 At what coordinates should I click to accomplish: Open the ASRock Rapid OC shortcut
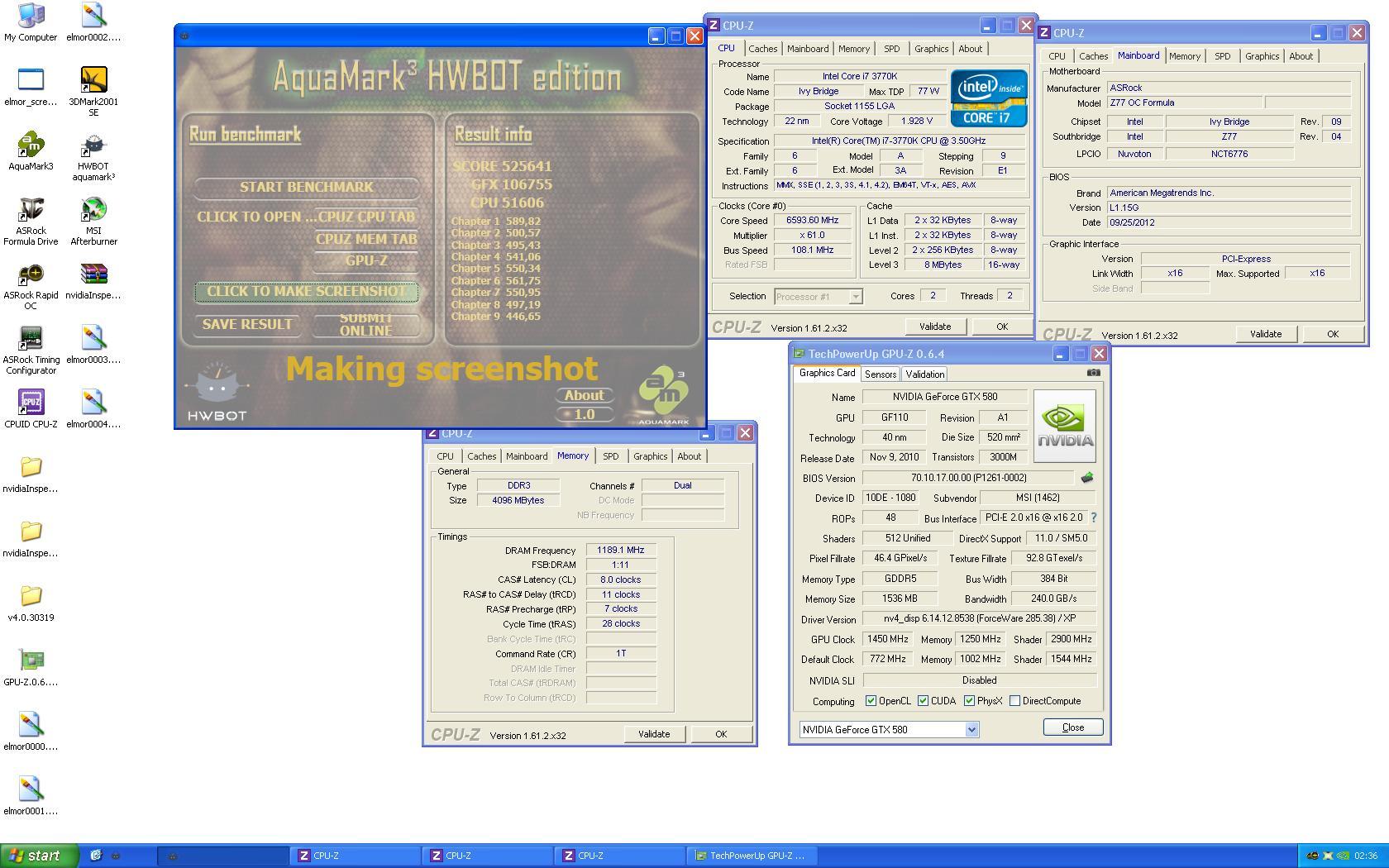click(31, 285)
